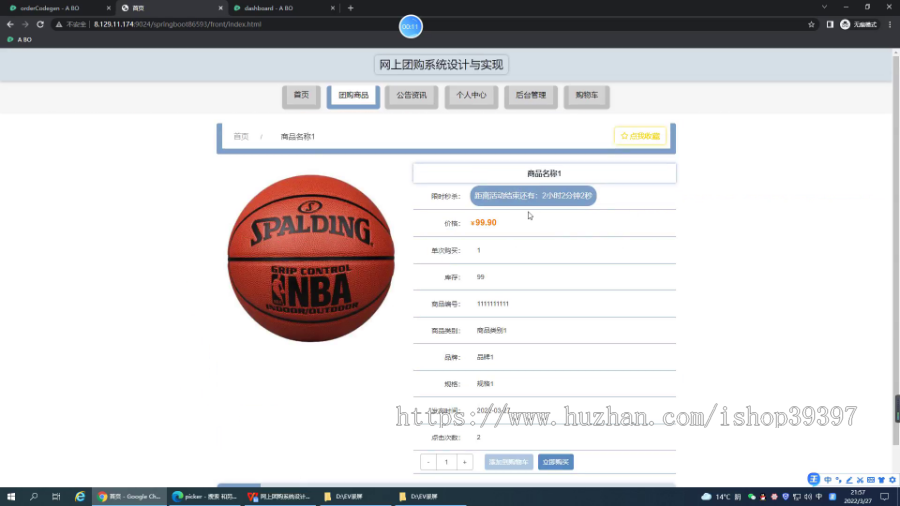Open Windows taskbar search
Screen dimensions: 900x506
click(34, 496)
